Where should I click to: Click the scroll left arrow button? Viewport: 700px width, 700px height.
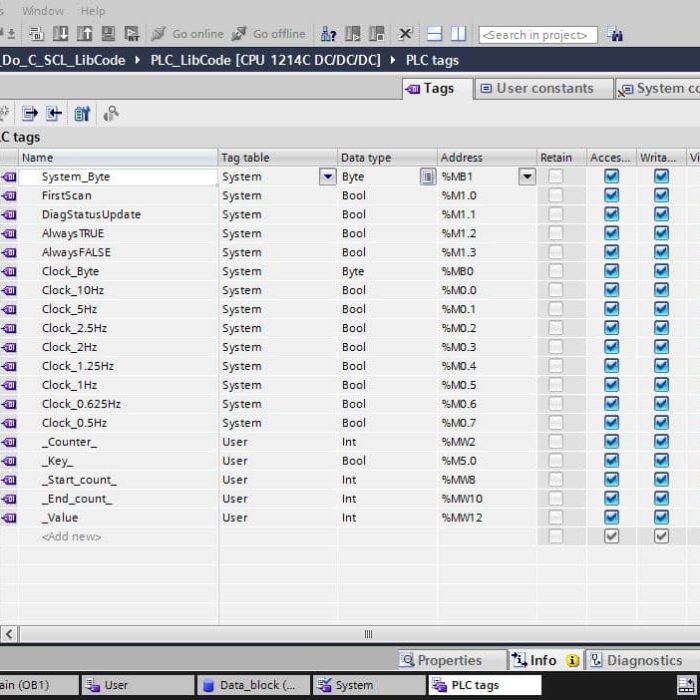tap(9, 634)
